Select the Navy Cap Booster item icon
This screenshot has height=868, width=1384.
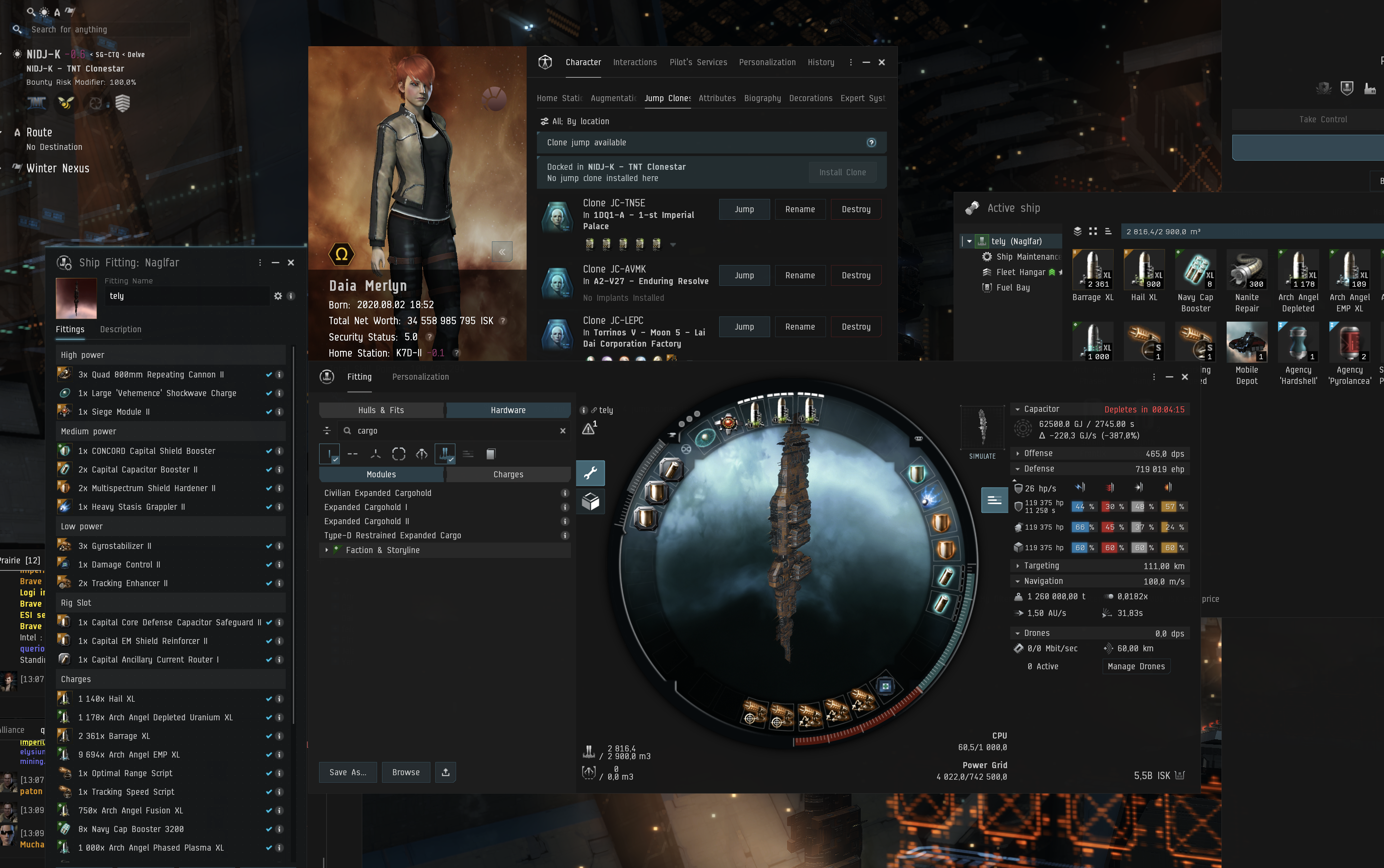pyautogui.click(x=1196, y=269)
